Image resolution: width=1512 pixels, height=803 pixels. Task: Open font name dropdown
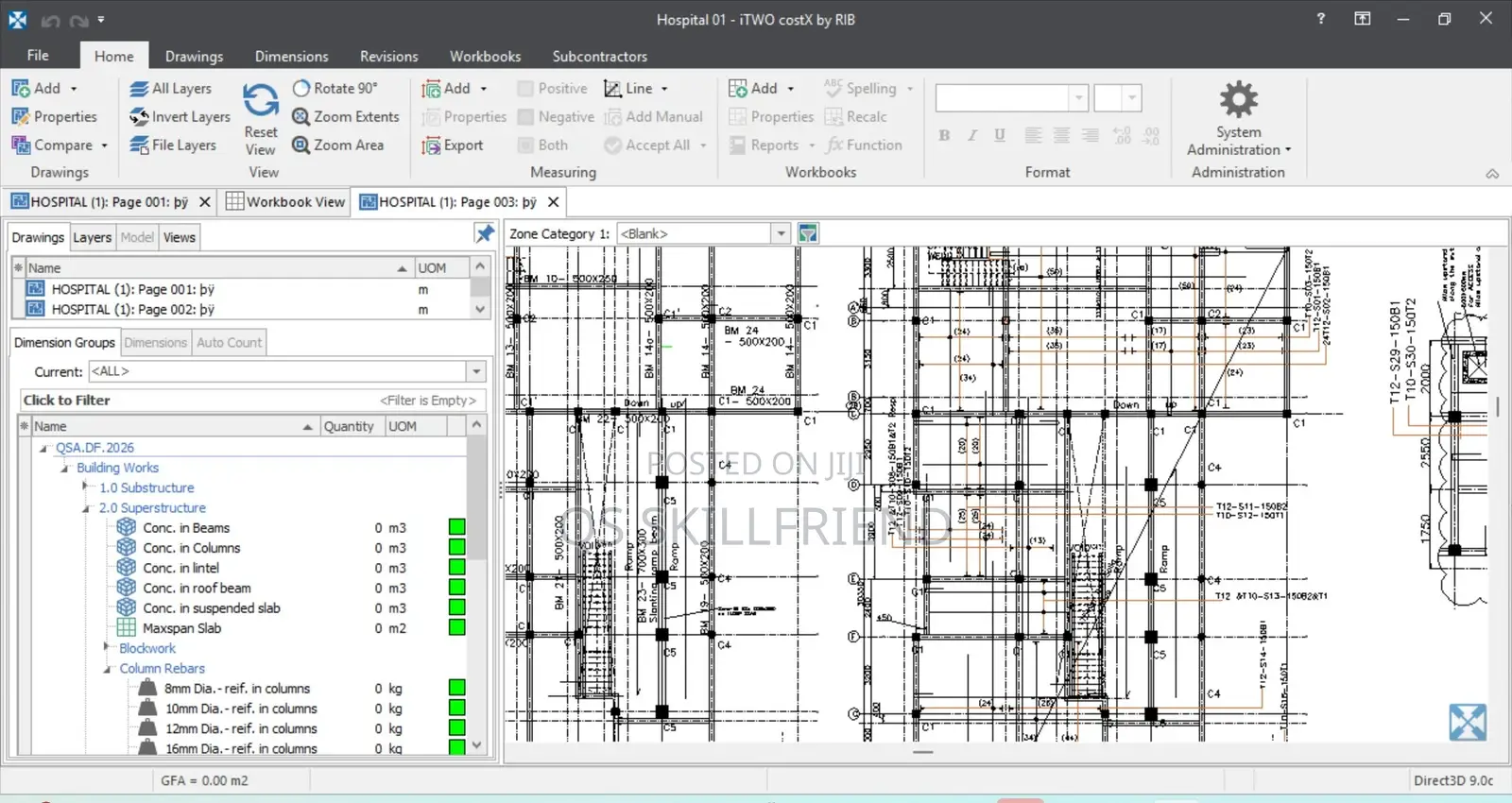point(1078,97)
